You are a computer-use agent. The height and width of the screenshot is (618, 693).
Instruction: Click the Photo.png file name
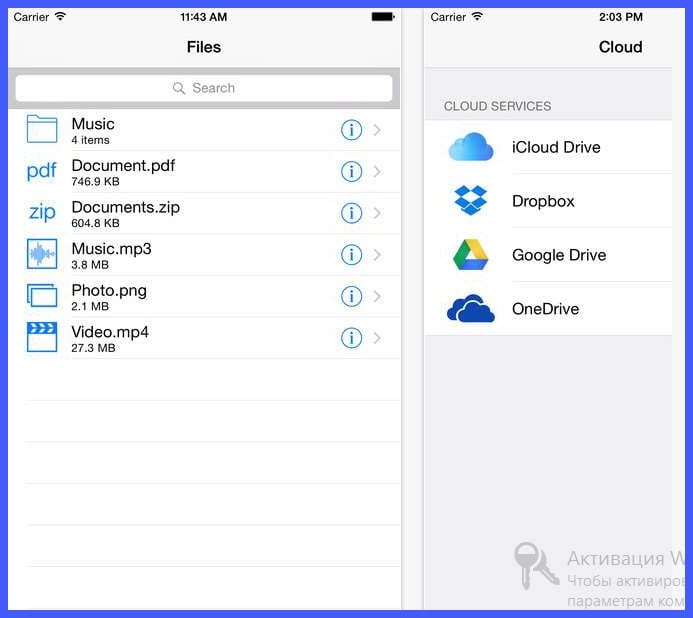(109, 290)
